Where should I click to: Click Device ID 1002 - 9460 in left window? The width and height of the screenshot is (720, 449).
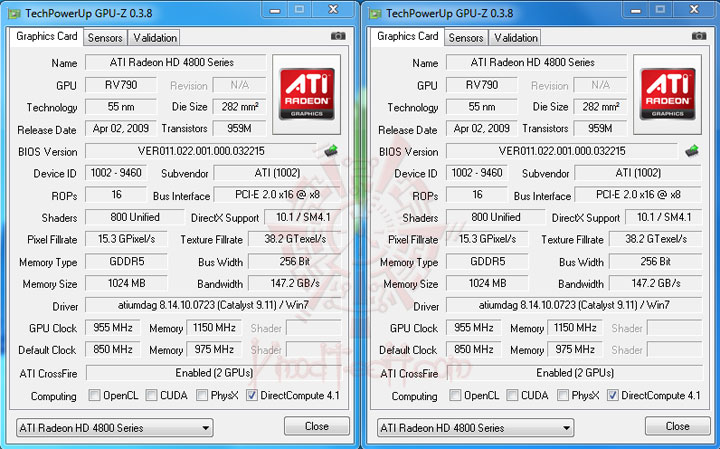[x=116, y=173]
